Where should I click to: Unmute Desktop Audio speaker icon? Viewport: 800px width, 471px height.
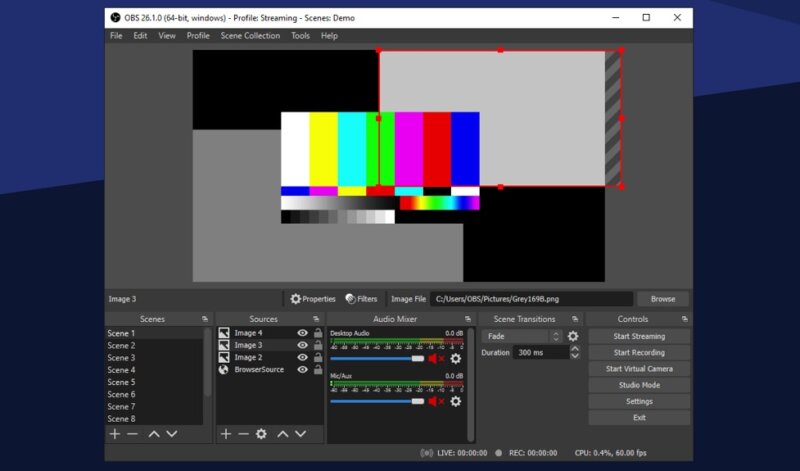coord(436,358)
